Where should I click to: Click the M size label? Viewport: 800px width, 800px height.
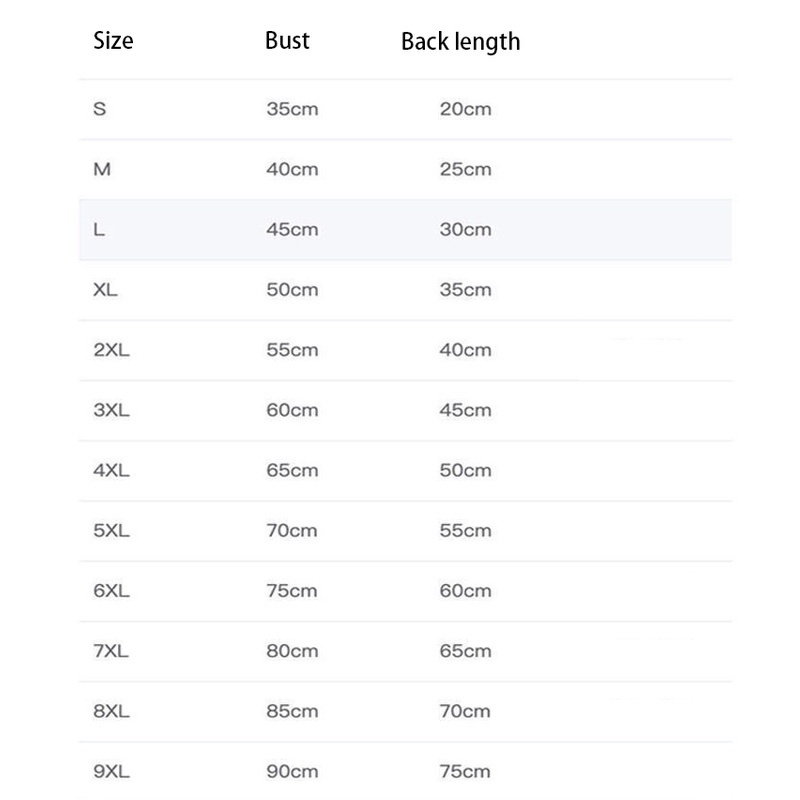click(x=101, y=169)
